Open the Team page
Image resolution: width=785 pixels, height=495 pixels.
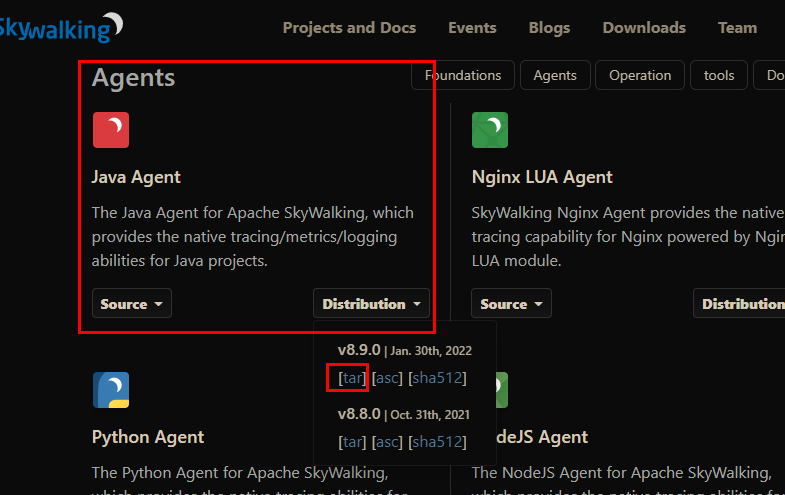pyautogui.click(x=737, y=28)
